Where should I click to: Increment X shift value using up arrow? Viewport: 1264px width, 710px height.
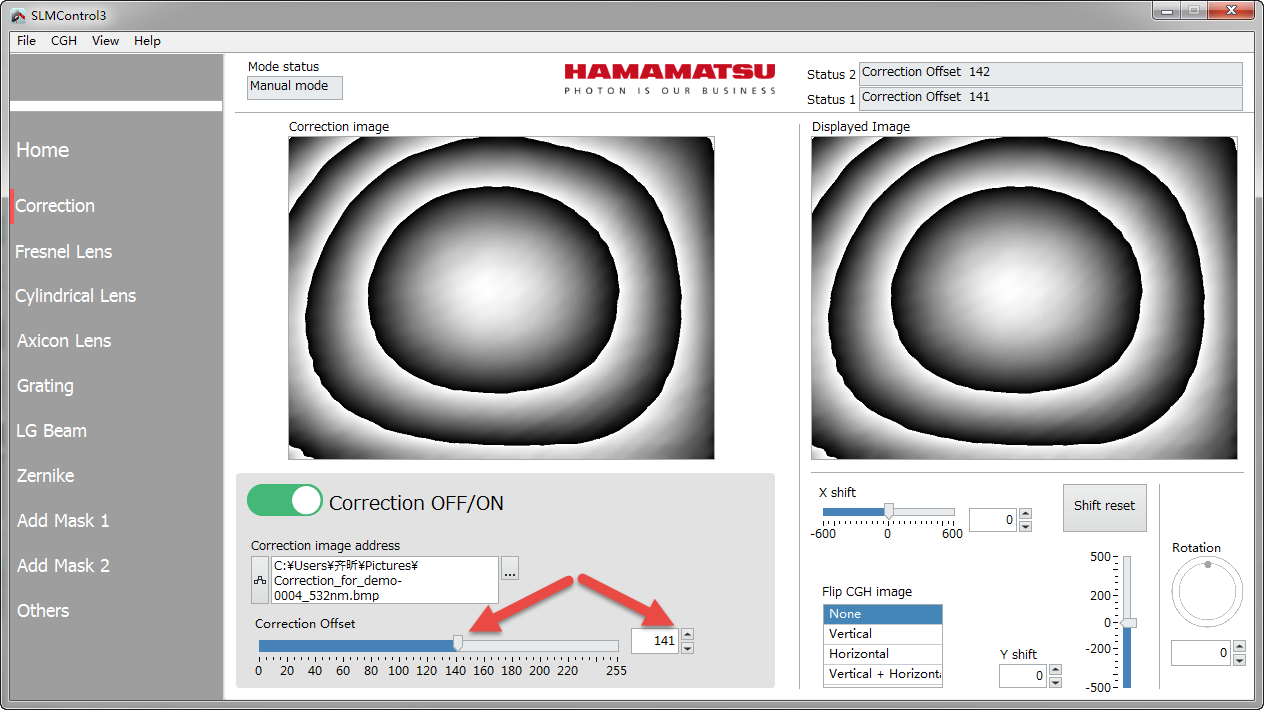1025,514
